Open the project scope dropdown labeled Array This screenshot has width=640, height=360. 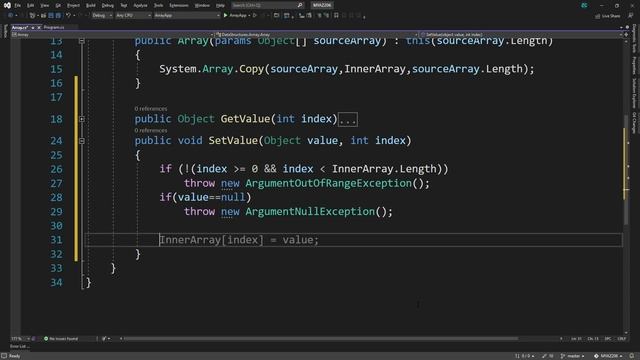pyautogui.click(x=112, y=35)
